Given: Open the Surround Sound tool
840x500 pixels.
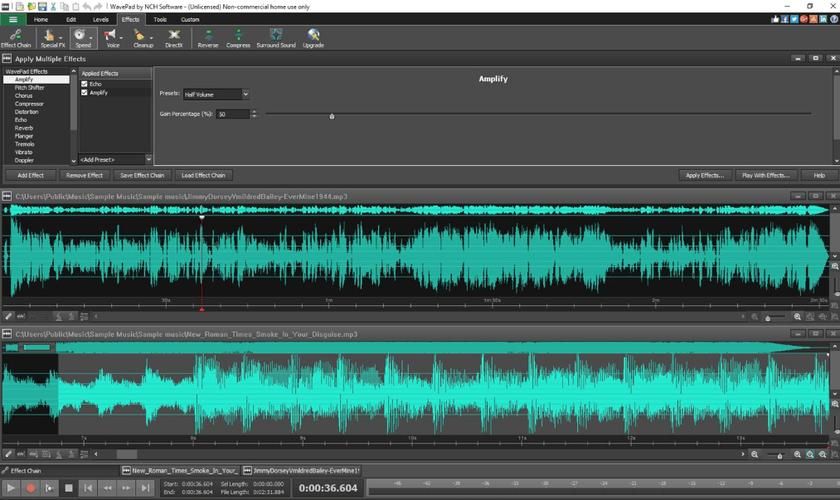Looking at the screenshot, I should [x=276, y=39].
